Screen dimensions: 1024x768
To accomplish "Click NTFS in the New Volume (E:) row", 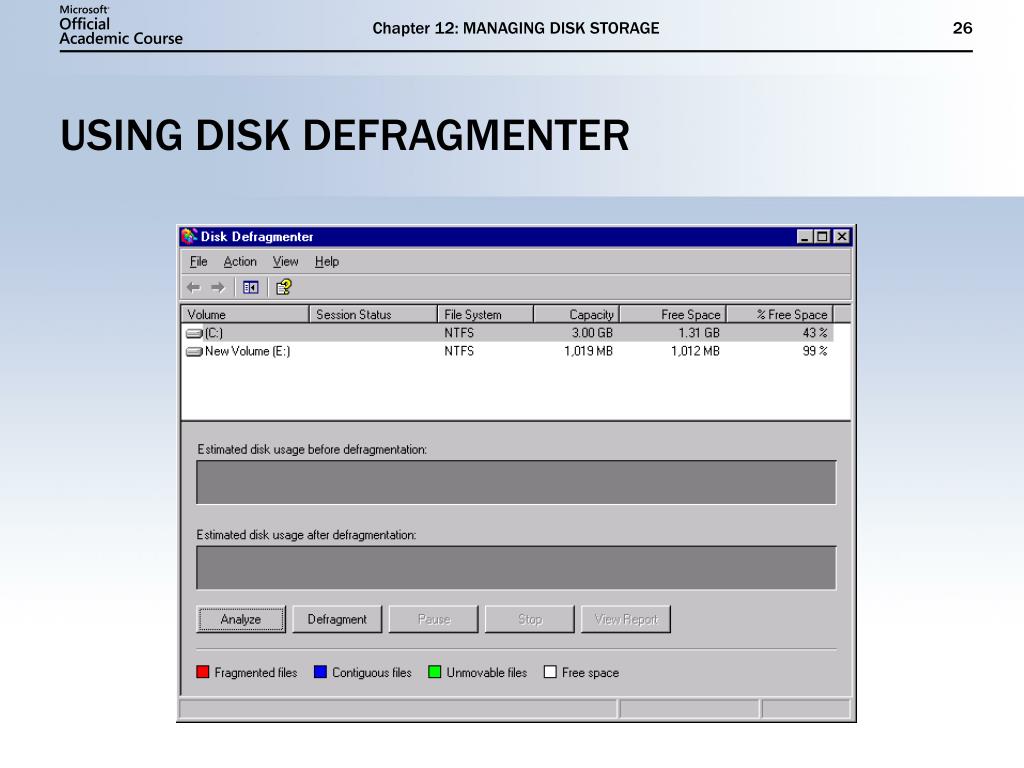I will [459, 351].
